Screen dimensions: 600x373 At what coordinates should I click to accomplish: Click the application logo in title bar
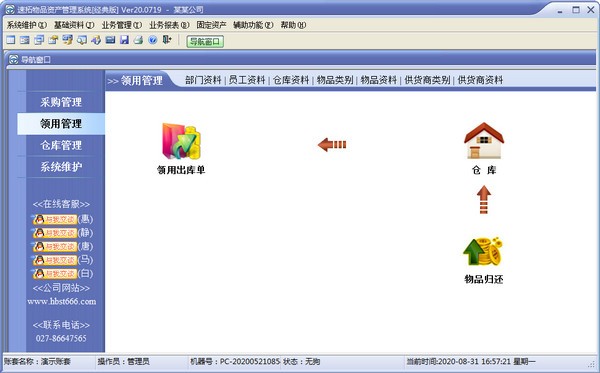coord(10,9)
